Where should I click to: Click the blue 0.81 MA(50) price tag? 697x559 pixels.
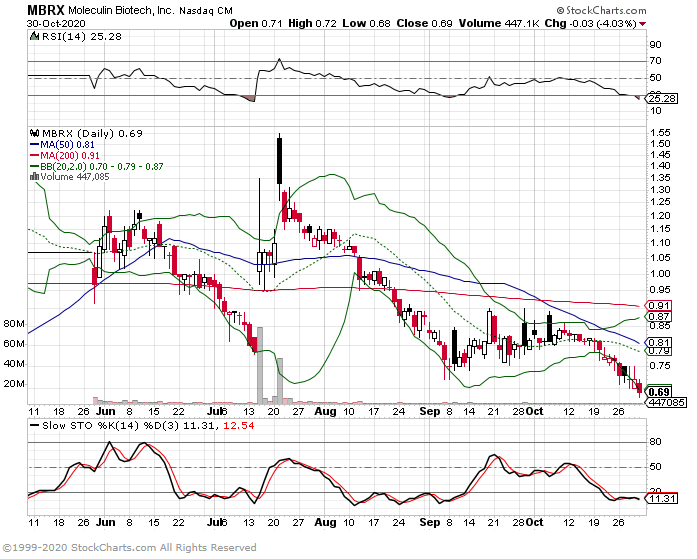[x=658, y=342]
